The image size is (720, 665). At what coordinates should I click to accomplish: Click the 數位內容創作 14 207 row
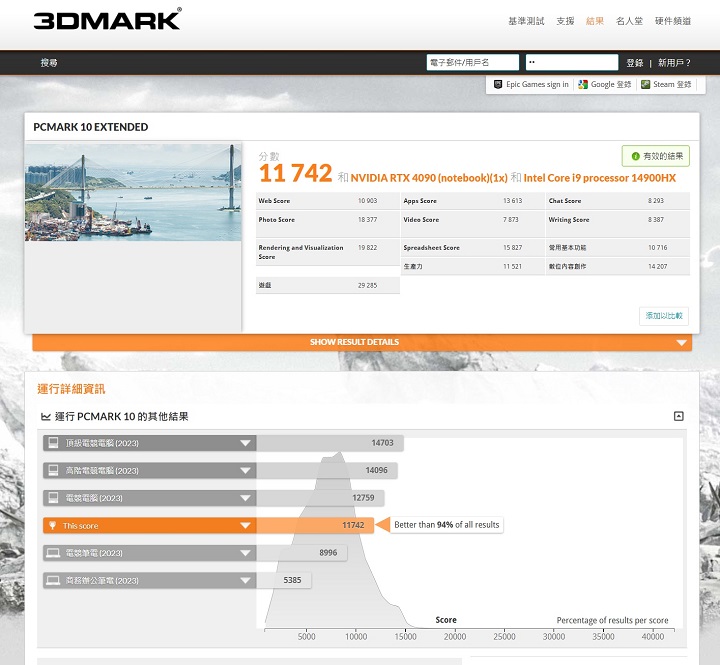point(618,266)
